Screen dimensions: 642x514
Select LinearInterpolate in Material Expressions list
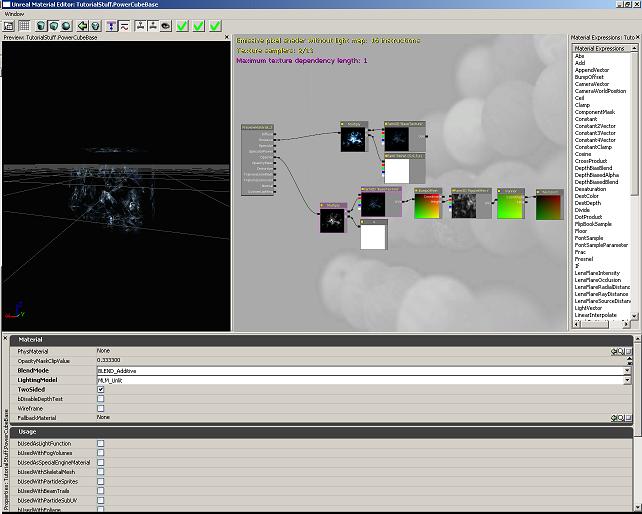point(596,315)
